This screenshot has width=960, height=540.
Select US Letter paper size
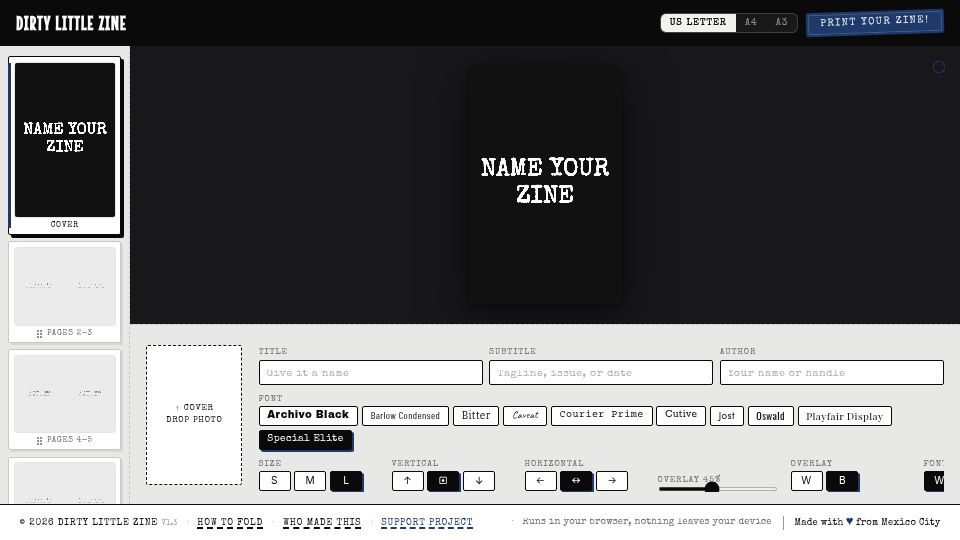point(698,22)
